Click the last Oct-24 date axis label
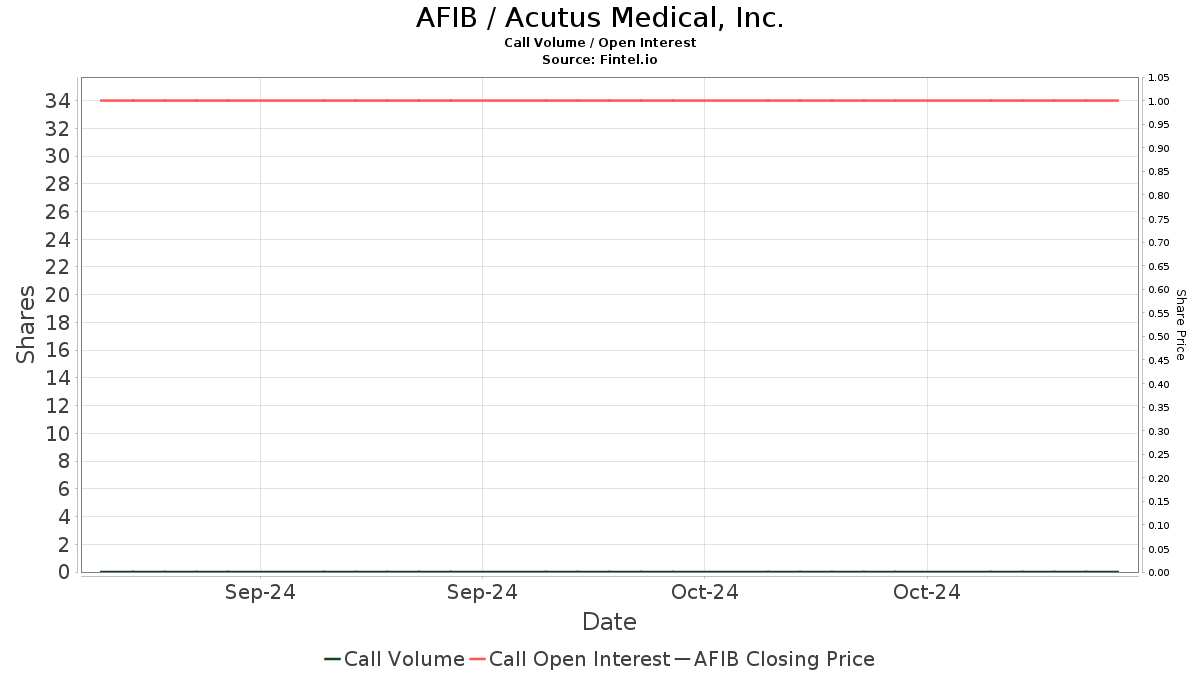 (x=927, y=592)
